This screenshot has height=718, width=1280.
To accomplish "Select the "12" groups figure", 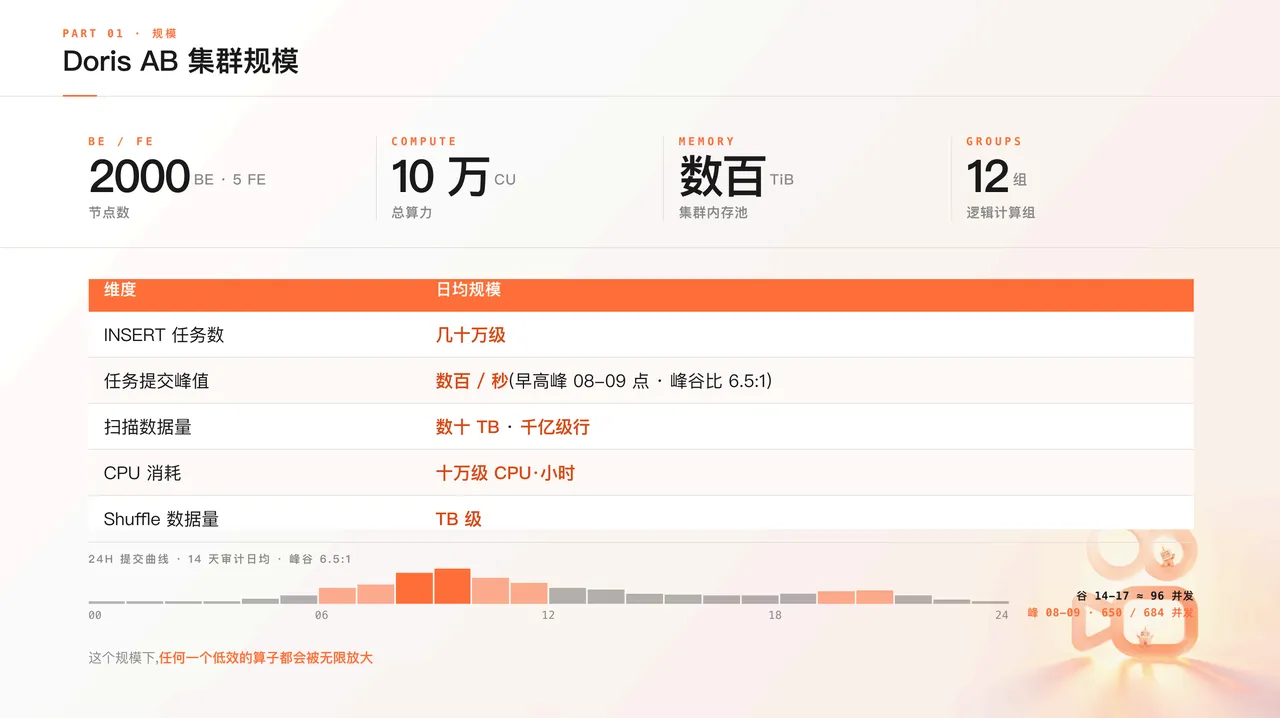I will (x=987, y=177).
